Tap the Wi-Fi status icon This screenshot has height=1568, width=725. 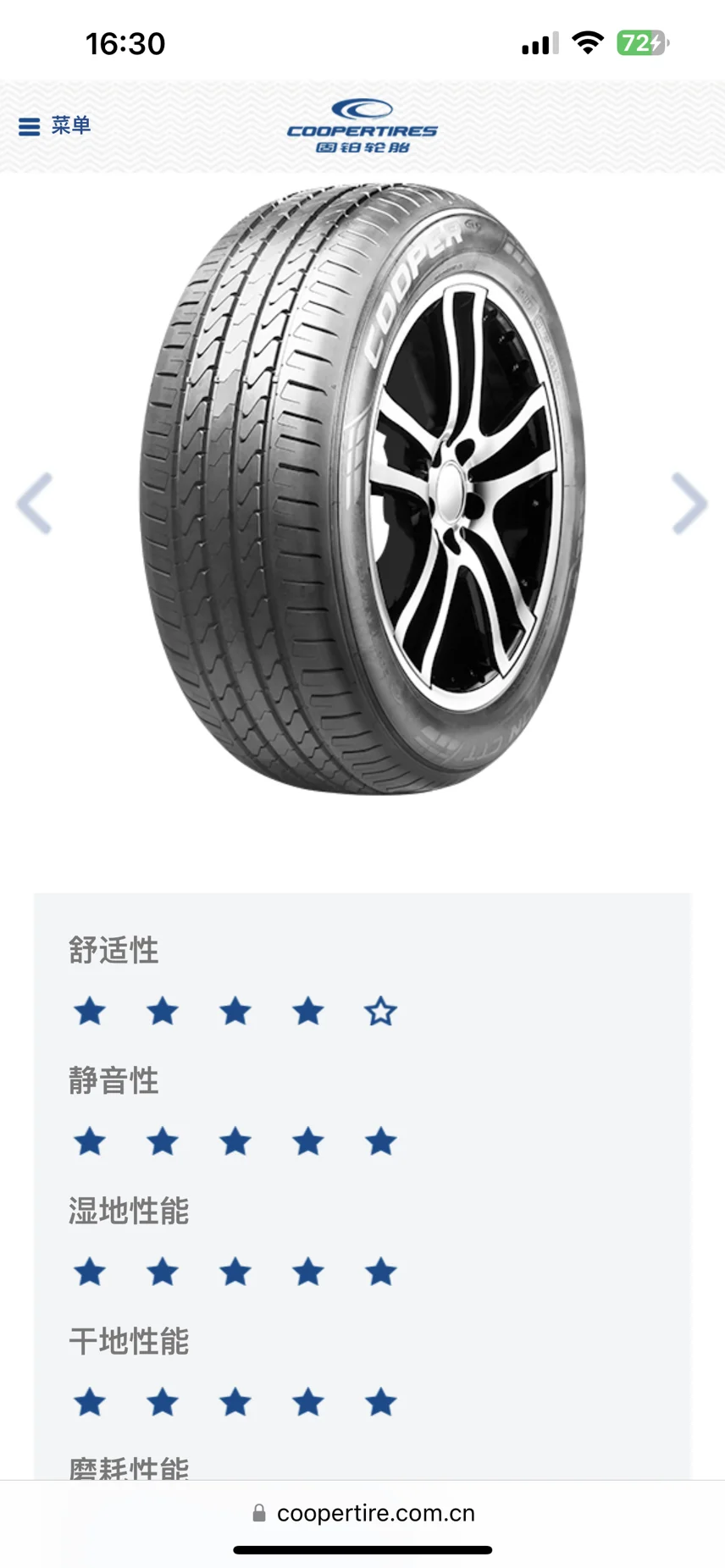coord(587,42)
